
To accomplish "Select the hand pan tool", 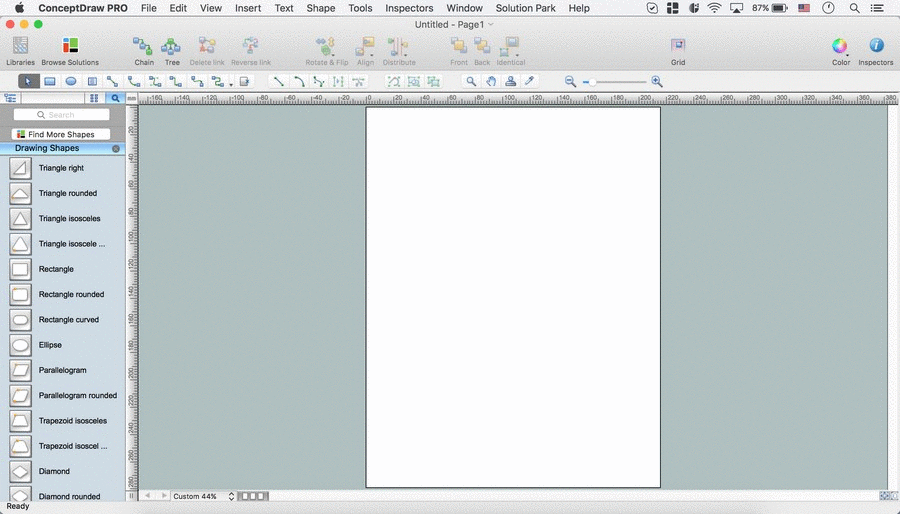I will (491, 82).
